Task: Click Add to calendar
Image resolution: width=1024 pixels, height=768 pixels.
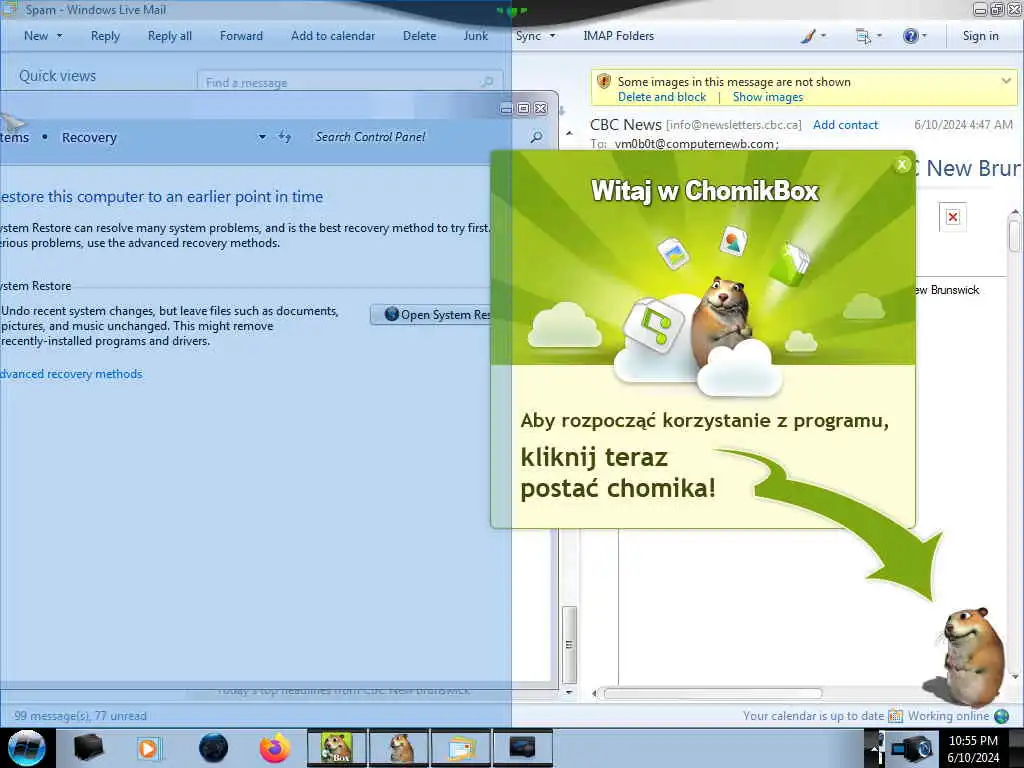Action: pyautogui.click(x=333, y=36)
